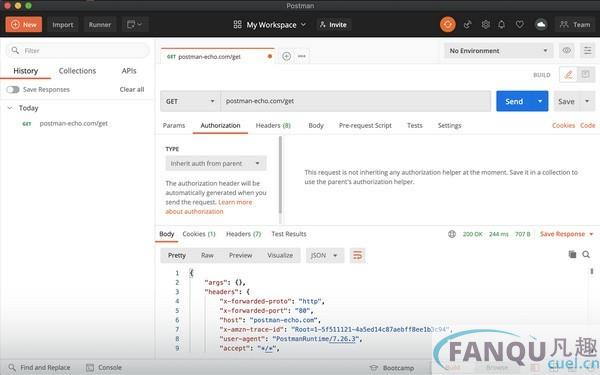Open request Headers (8) tab

tap(273, 126)
